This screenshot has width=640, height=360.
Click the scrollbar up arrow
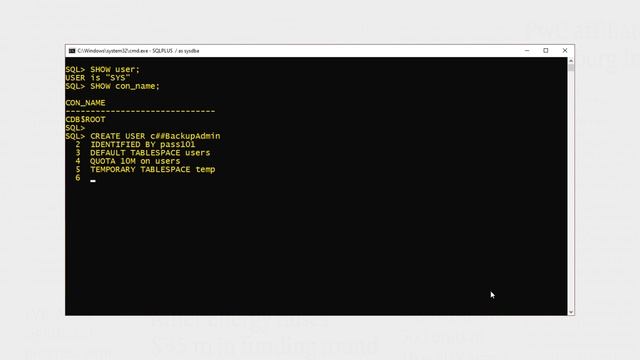click(x=571, y=60)
